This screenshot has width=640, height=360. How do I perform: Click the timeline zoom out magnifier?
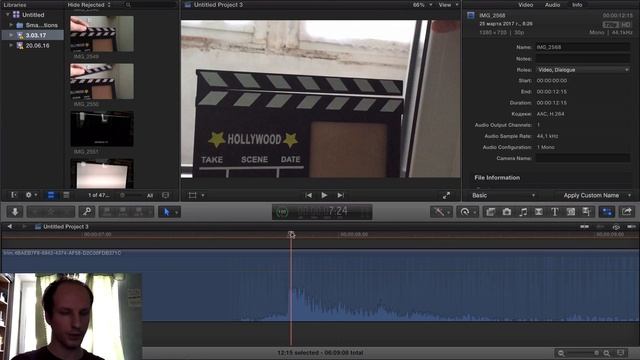pos(561,353)
